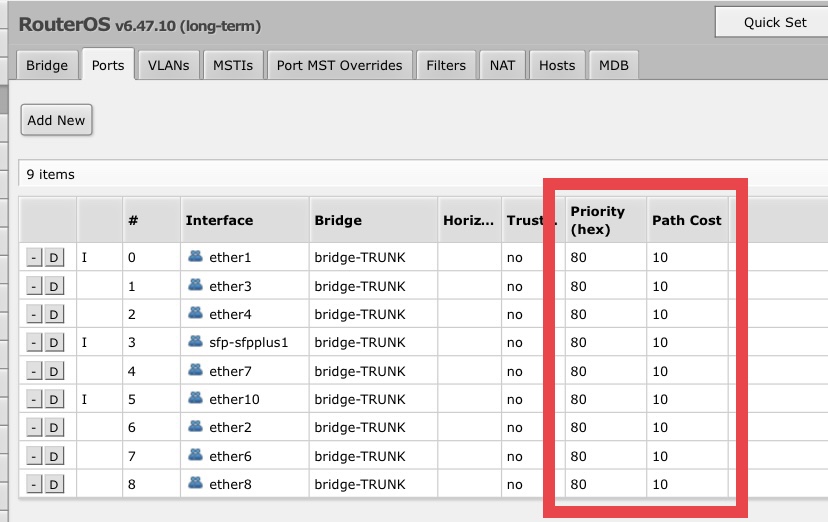Disable ether10 port with D button
The image size is (828, 522).
(54, 400)
